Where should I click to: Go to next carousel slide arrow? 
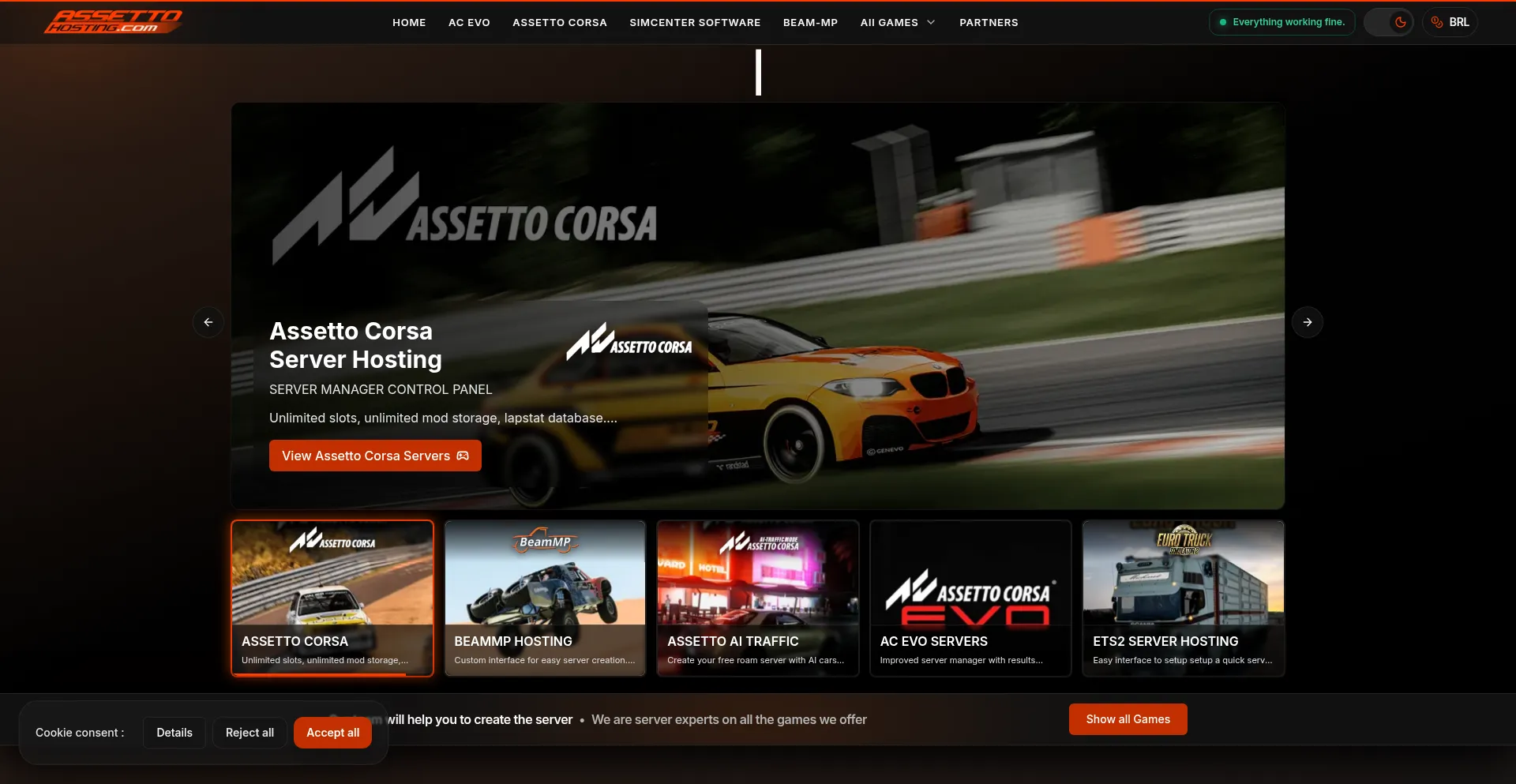[x=1308, y=322]
